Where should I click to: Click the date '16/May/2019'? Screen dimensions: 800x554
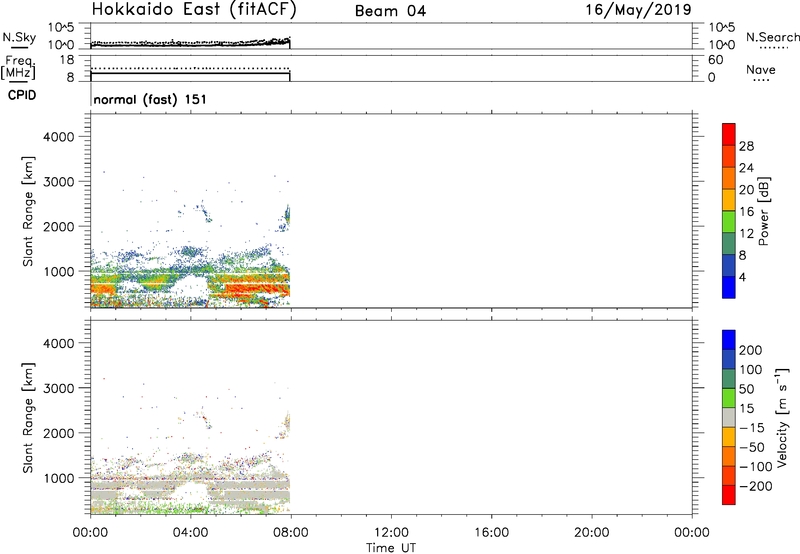(638, 10)
